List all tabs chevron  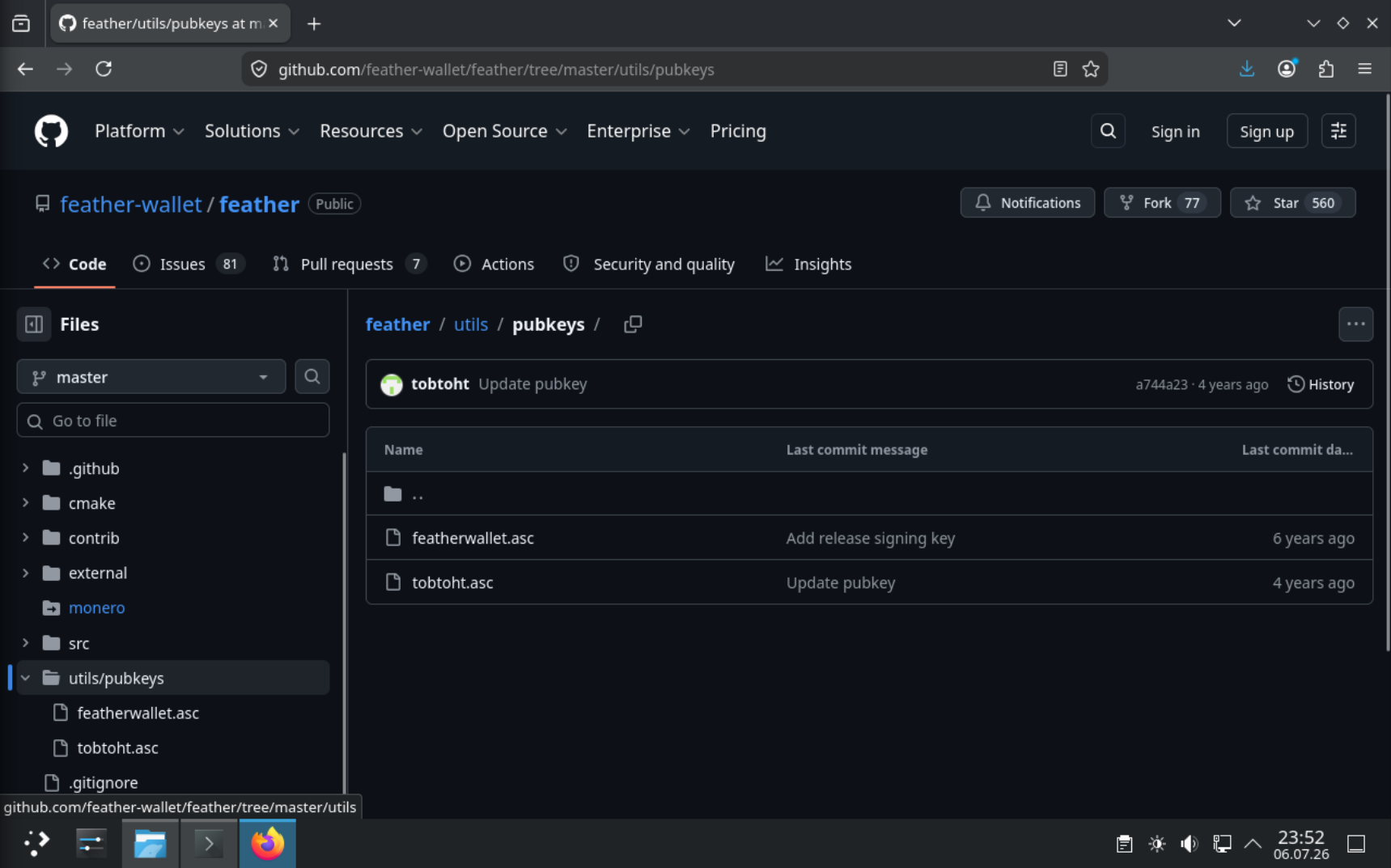click(x=1234, y=23)
